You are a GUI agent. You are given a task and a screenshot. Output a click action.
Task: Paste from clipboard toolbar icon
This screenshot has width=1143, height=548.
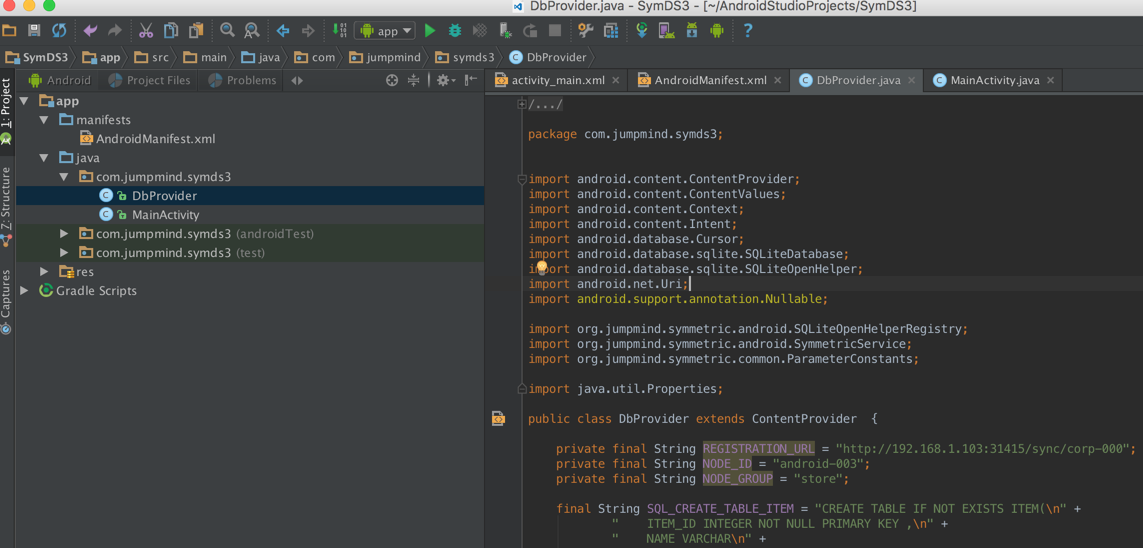pos(195,31)
